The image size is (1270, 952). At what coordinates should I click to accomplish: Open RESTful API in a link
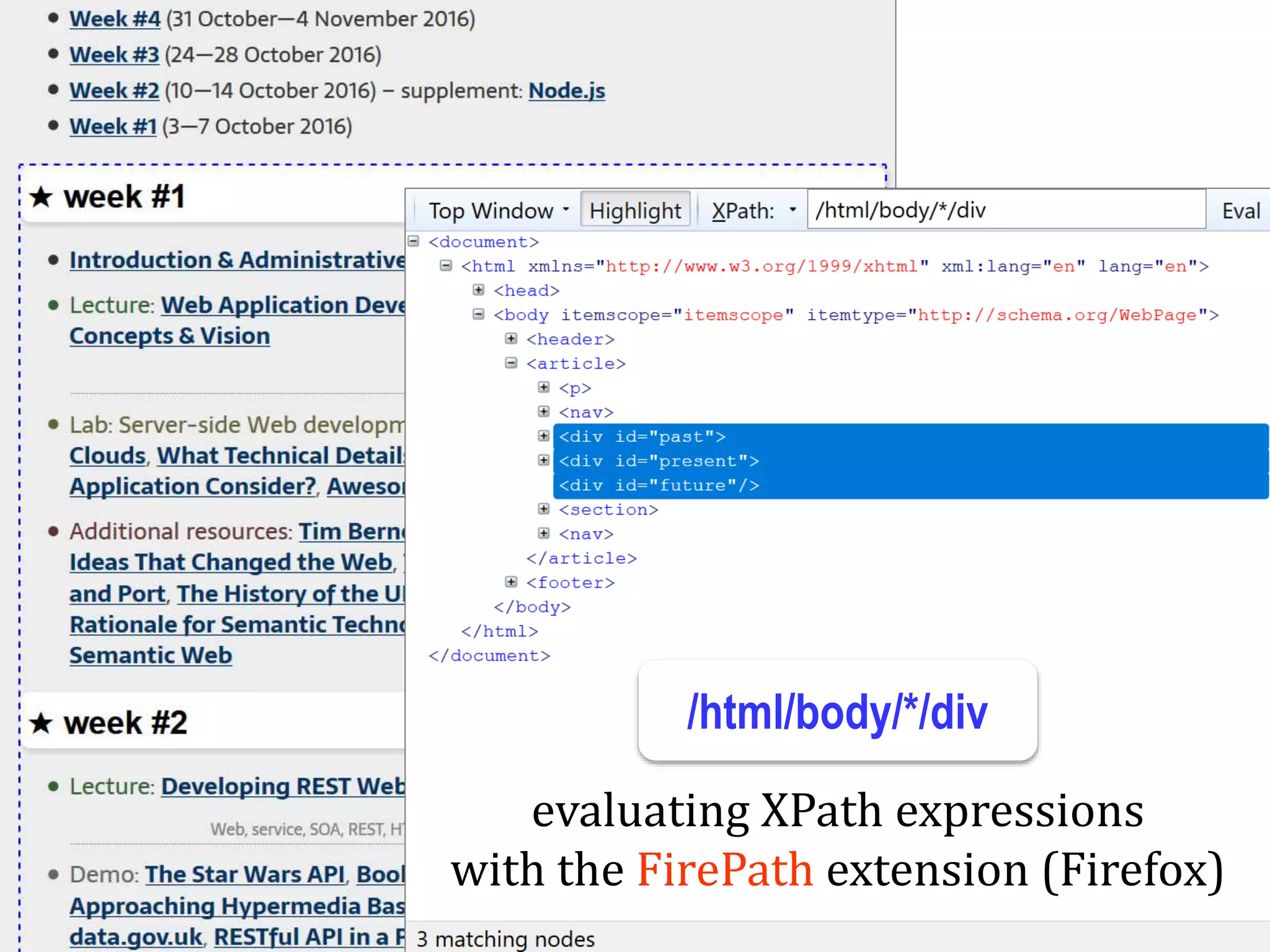(x=309, y=937)
